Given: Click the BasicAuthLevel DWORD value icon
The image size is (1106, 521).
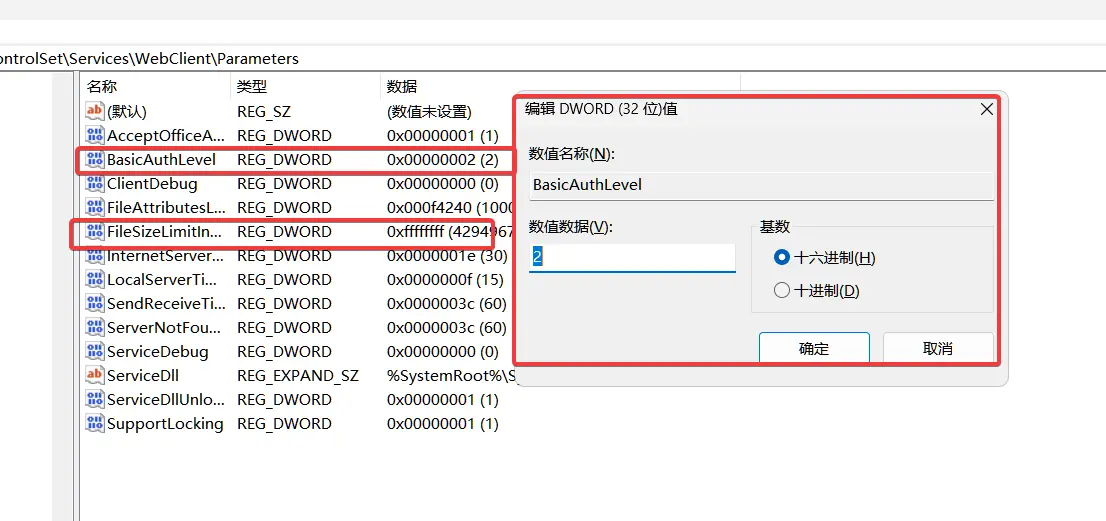Looking at the screenshot, I should (95, 160).
